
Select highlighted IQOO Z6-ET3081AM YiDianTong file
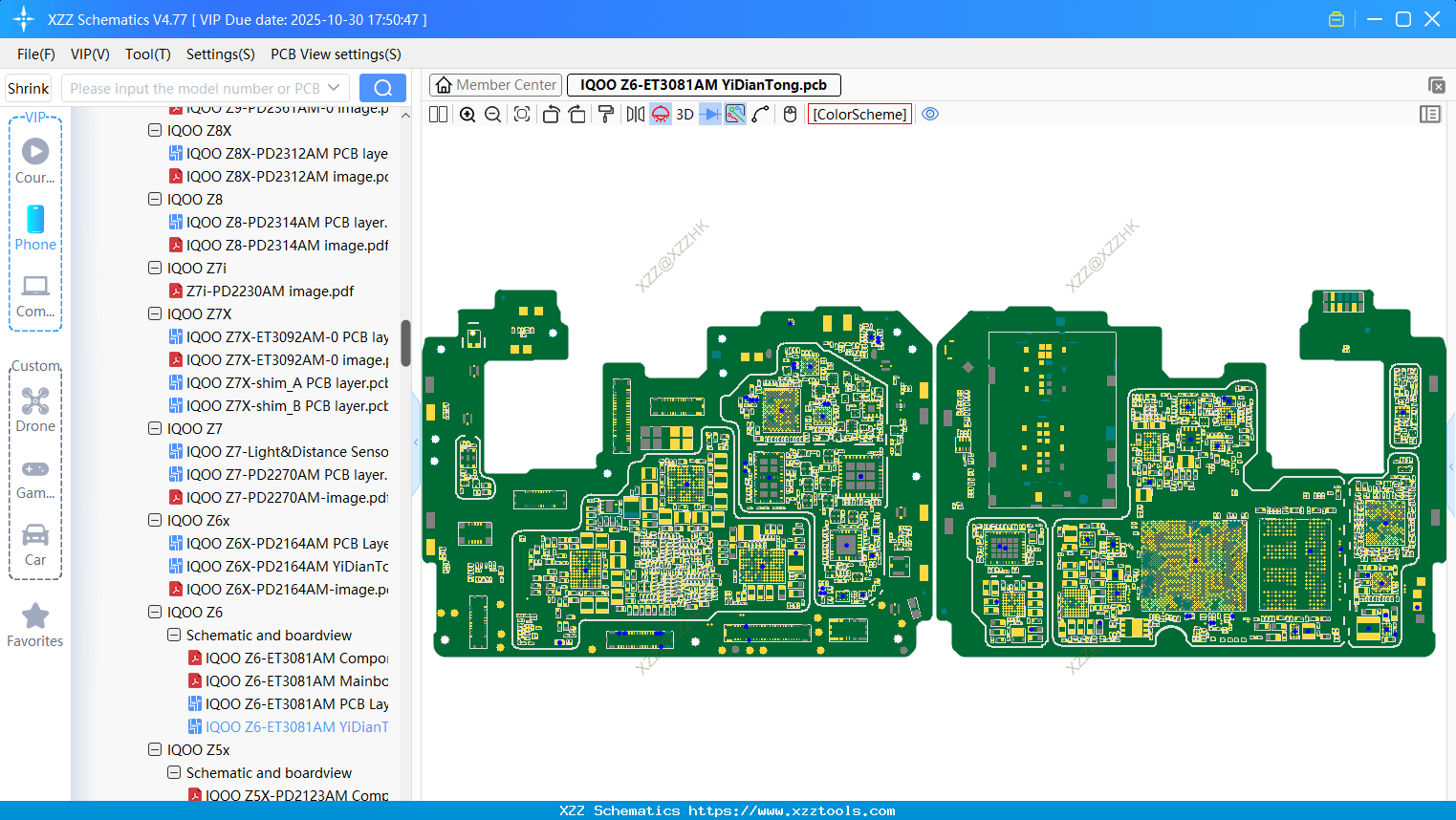[288, 726]
